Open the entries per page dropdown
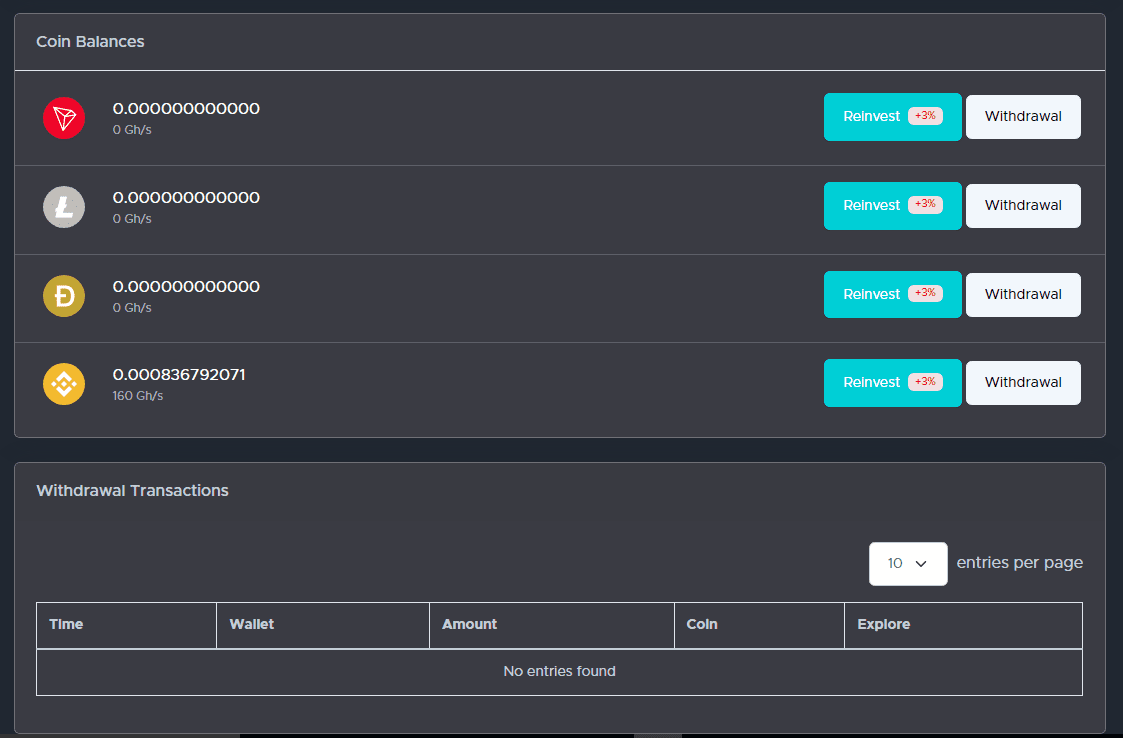This screenshot has height=738, width=1123. pos(908,564)
